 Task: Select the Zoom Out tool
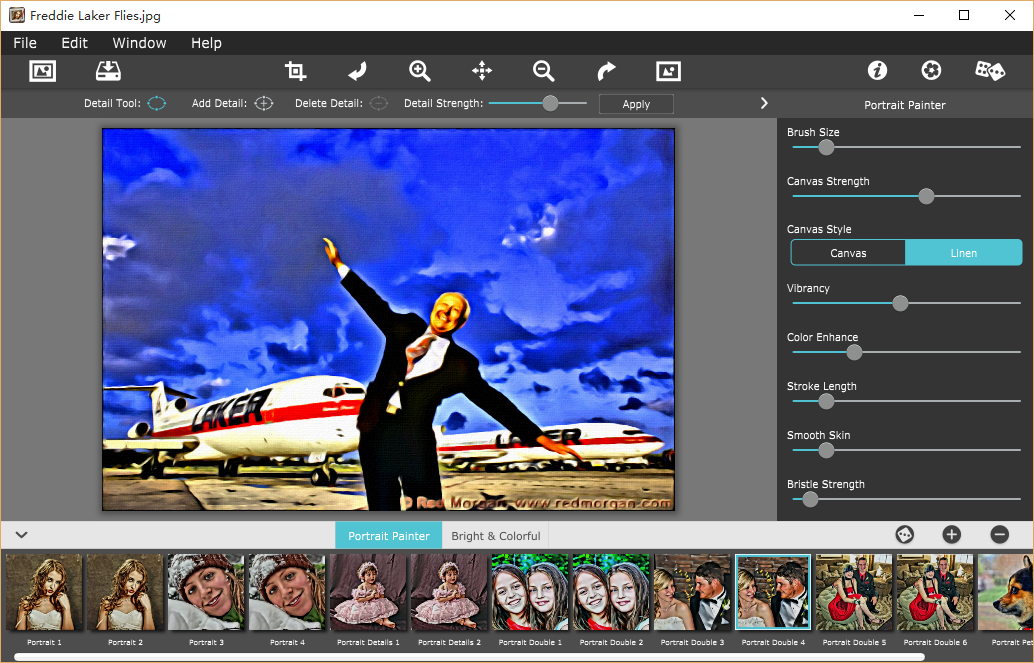pyautogui.click(x=543, y=70)
